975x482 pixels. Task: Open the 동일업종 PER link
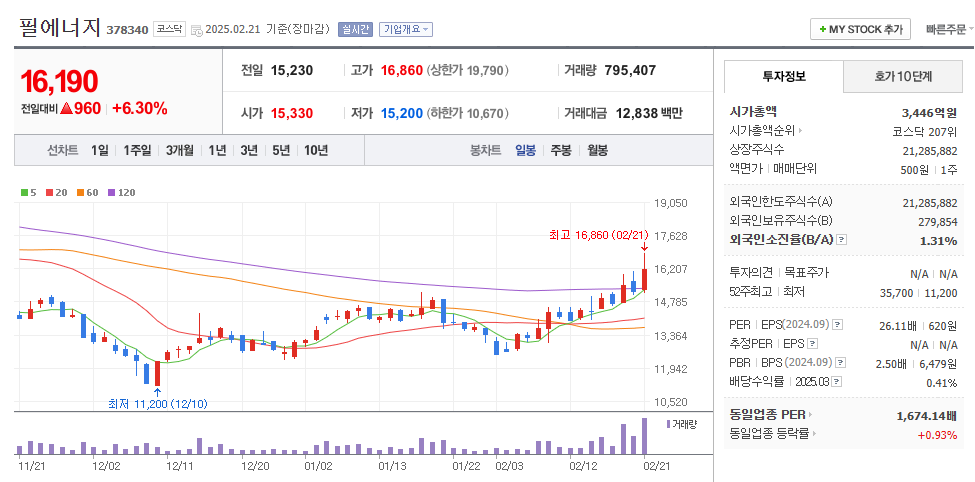pyautogui.click(x=770, y=415)
